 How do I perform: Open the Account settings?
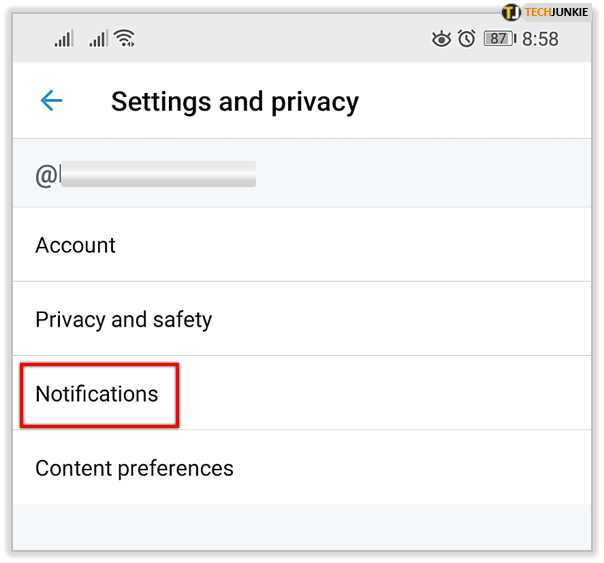point(76,245)
